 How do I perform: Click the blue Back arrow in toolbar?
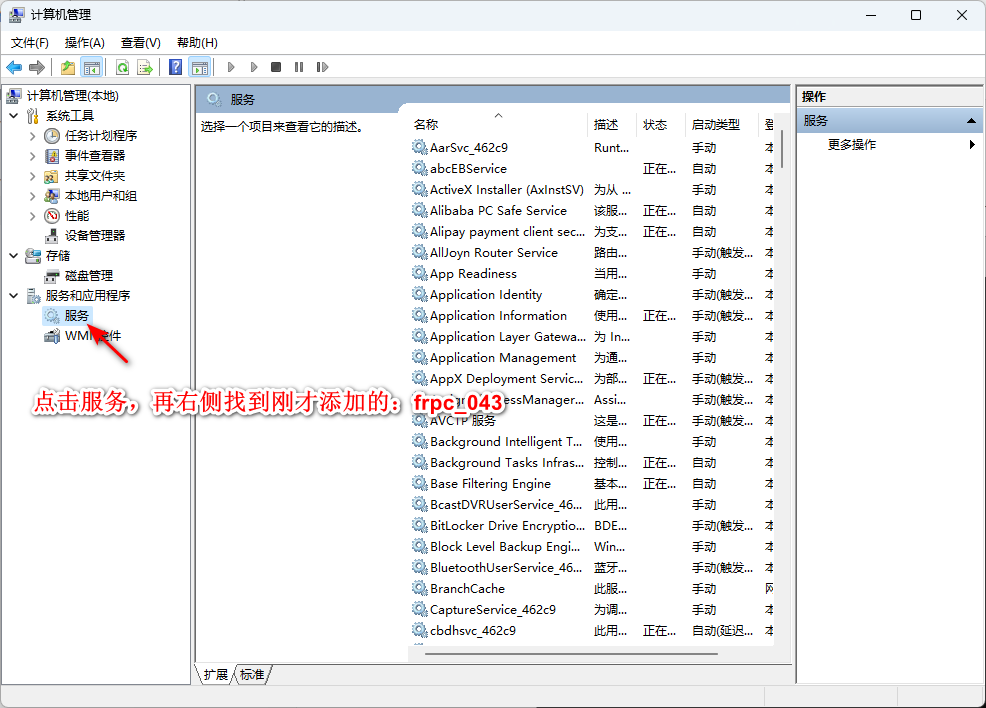pyautogui.click(x=14, y=67)
